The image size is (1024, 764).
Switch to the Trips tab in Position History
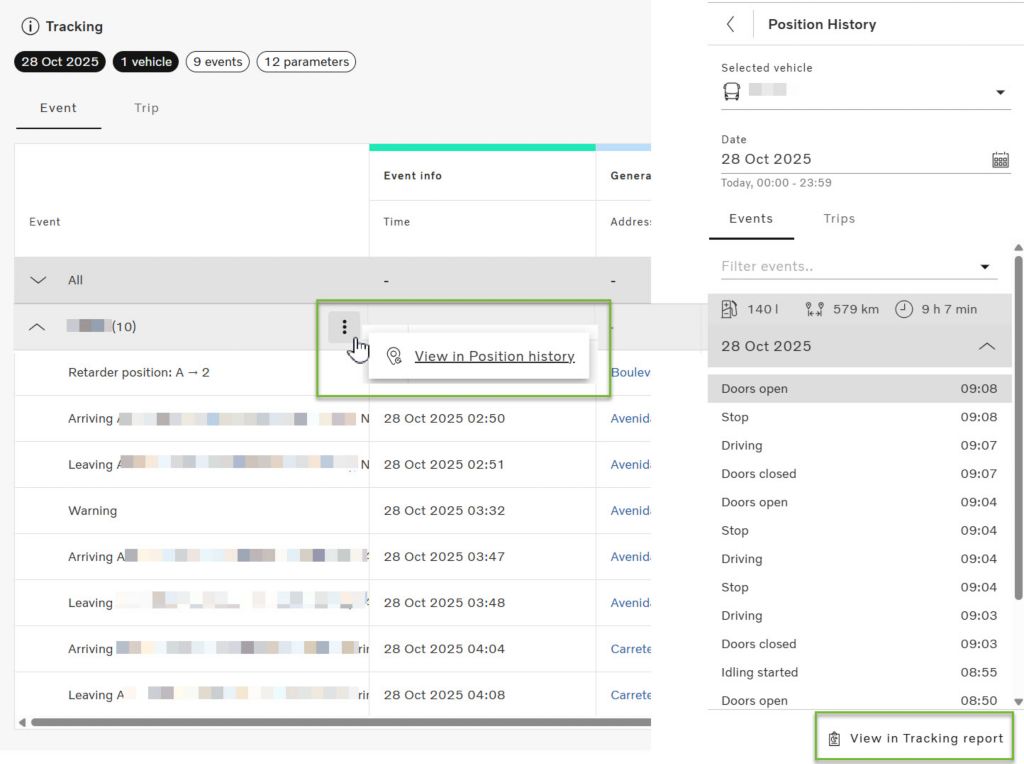[839, 219]
